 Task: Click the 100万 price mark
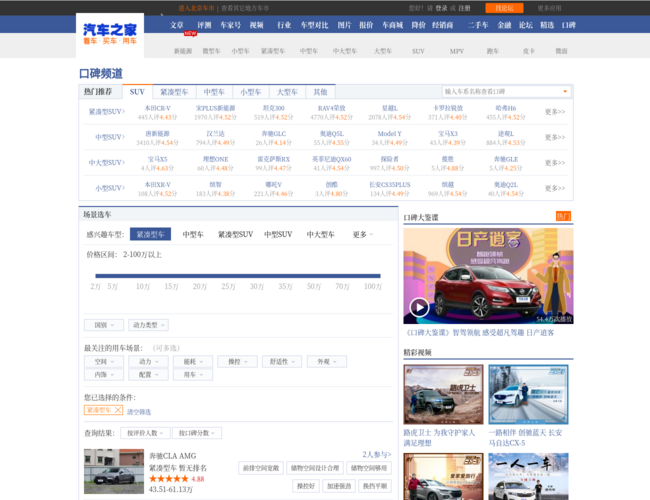pos(373,286)
